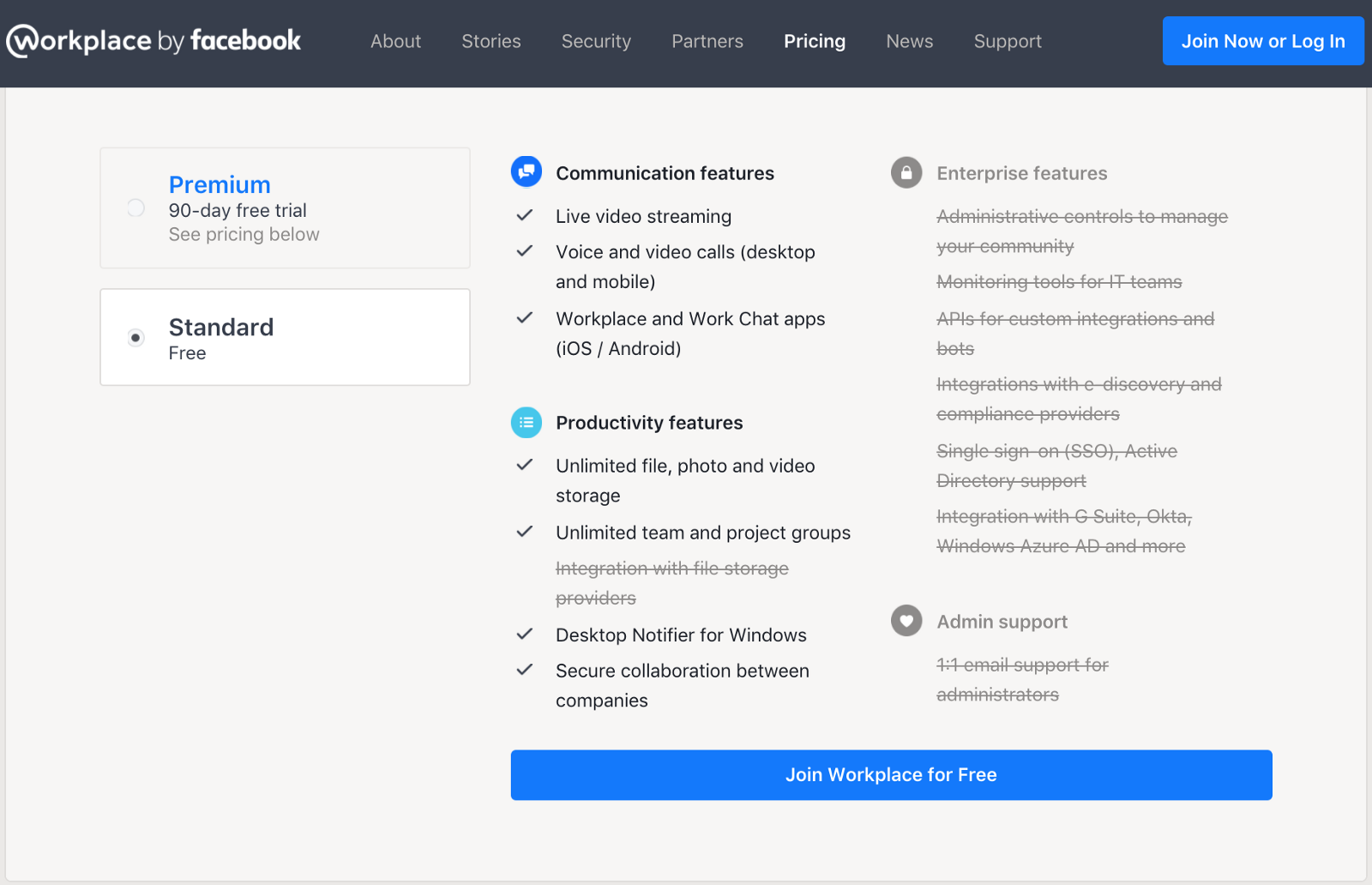
Task: Navigate to the Partners page
Action: click(707, 41)
